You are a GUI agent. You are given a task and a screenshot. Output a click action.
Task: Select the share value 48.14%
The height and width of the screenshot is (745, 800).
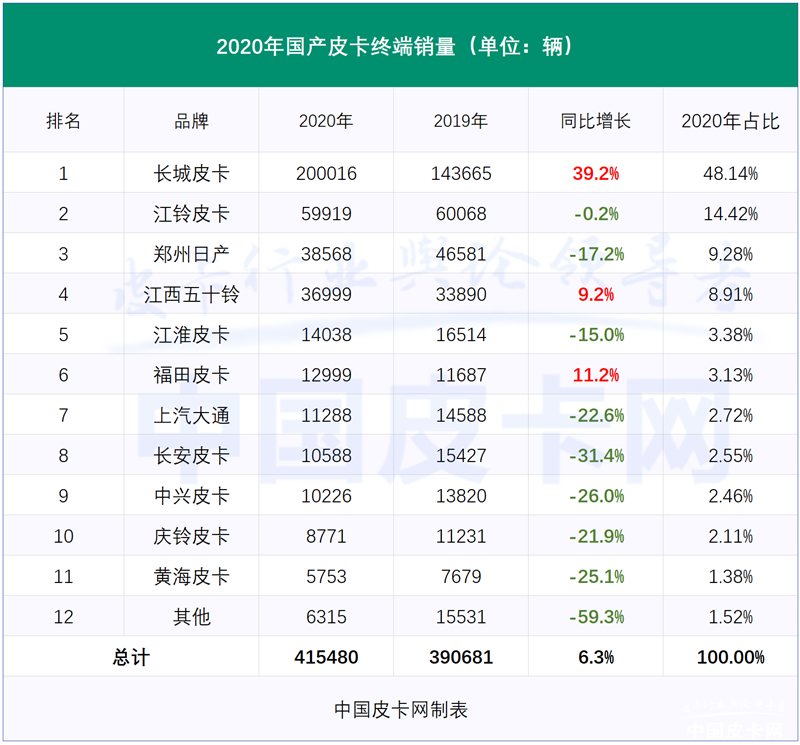(x=730, y=173)
